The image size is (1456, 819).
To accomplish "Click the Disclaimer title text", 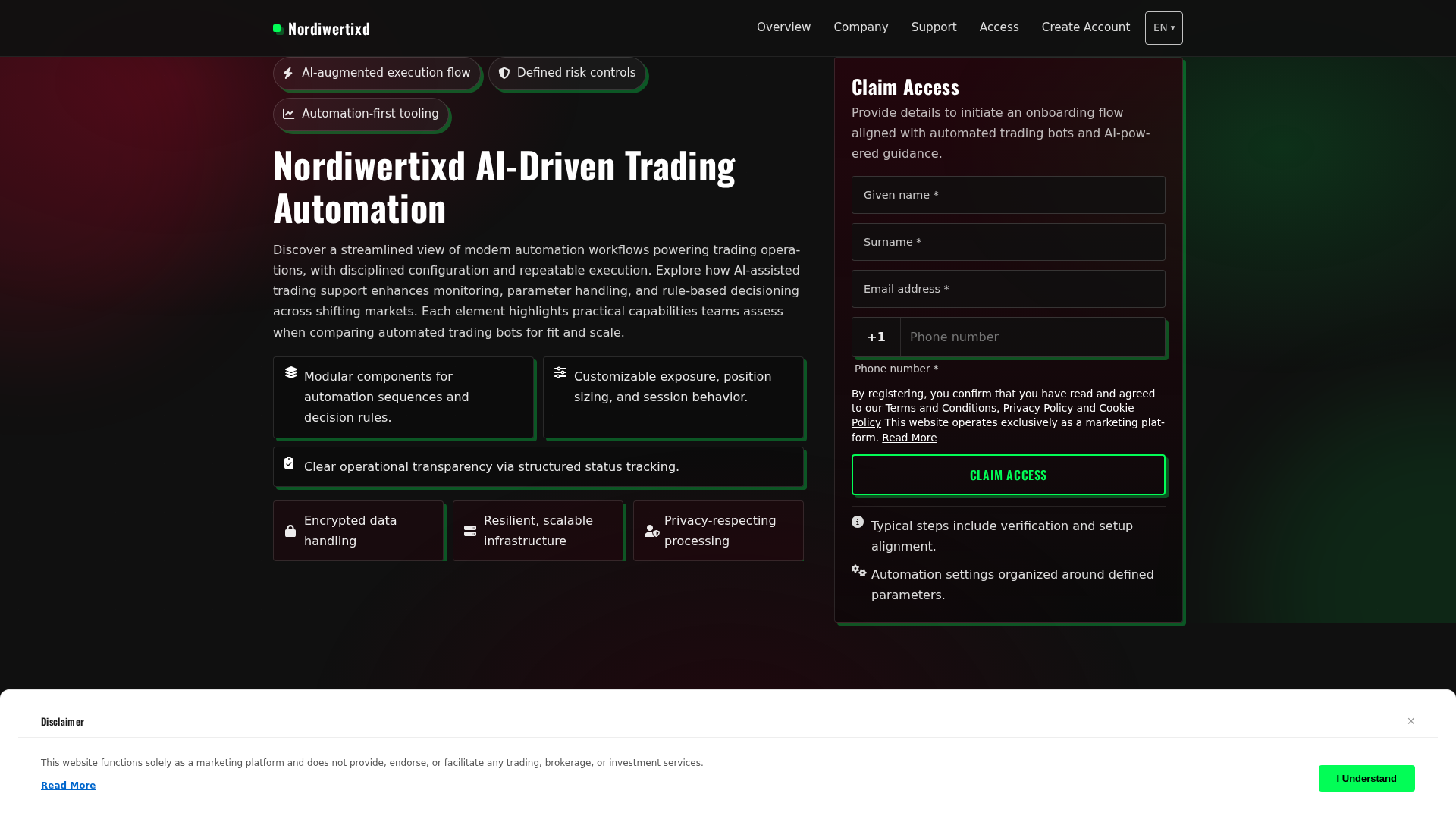I will 62,722.
